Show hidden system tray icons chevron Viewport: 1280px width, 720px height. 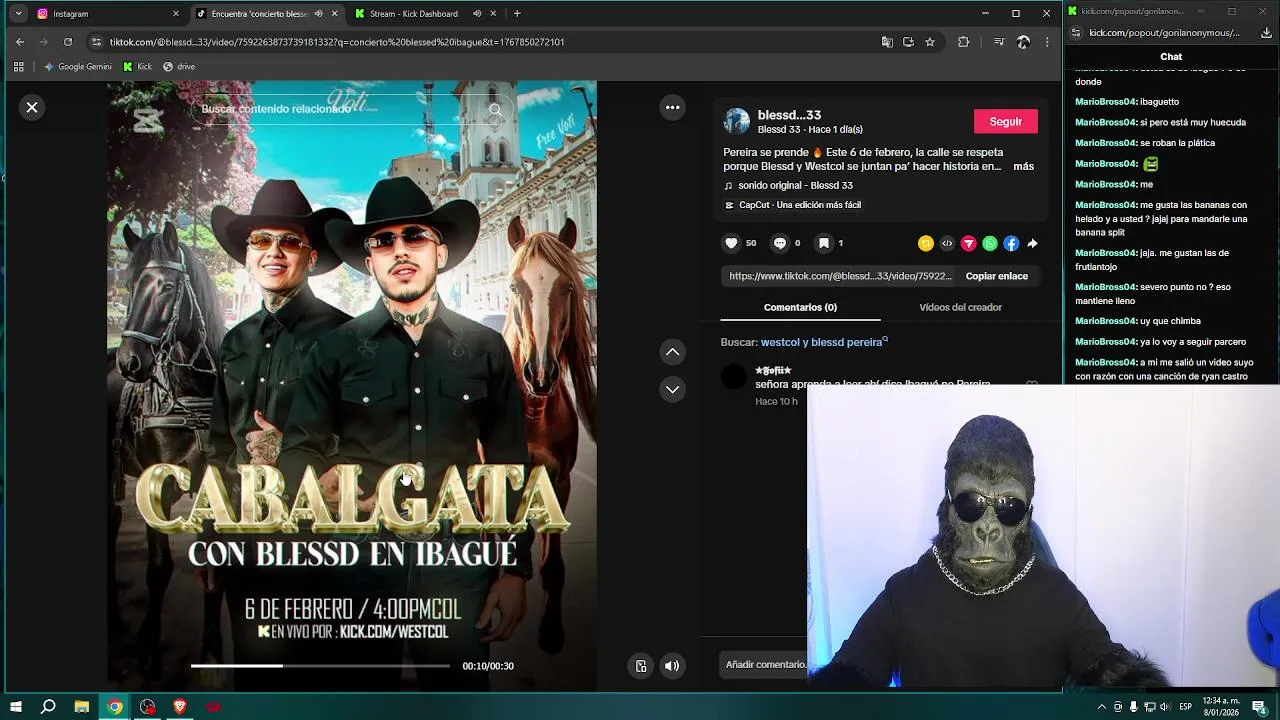pos(1101,707)
